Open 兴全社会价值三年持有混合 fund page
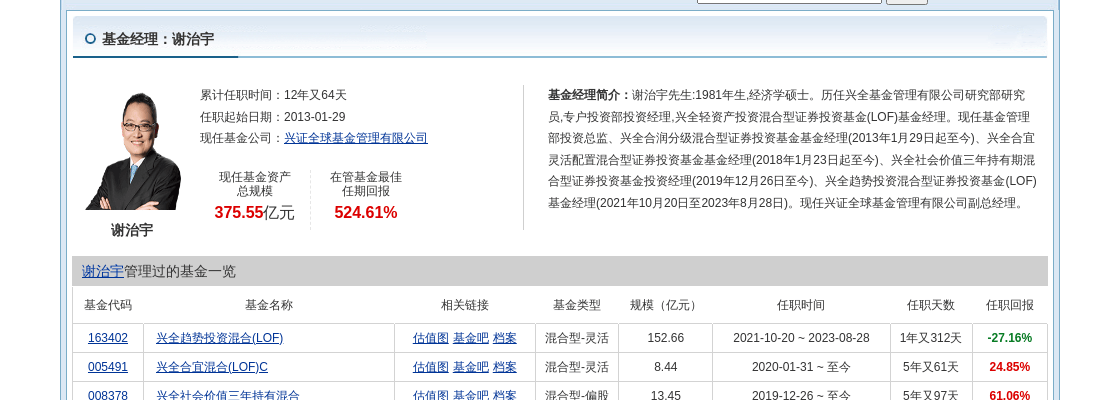 (x=228, y=395)
